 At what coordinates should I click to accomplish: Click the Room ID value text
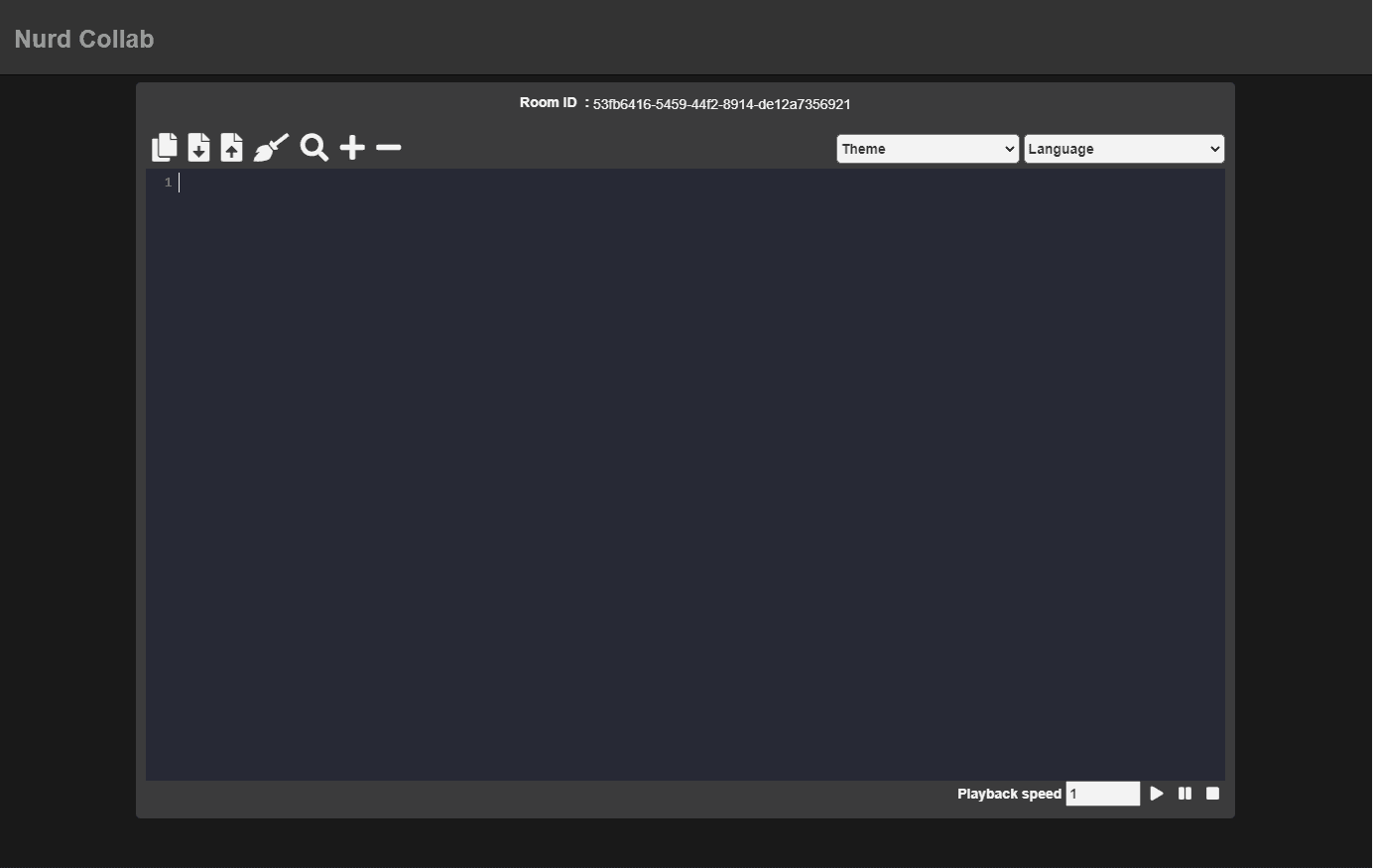tap(722, 104)
